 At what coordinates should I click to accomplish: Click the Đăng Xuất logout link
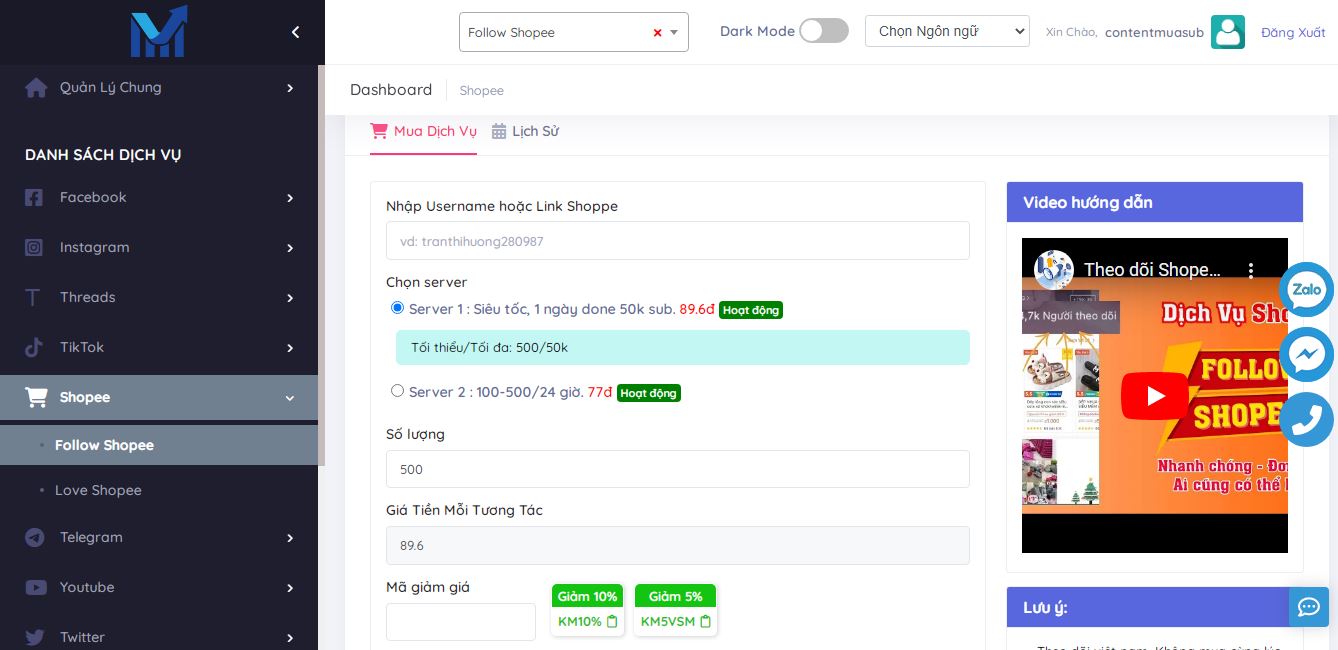[x=1293, y=32]
